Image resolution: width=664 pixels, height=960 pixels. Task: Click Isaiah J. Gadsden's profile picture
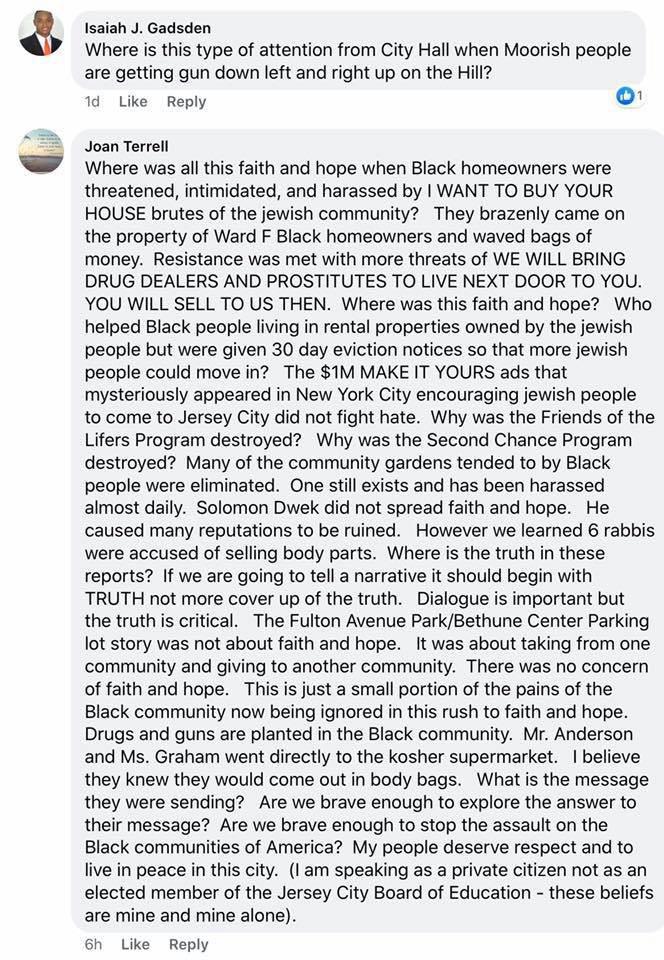point(41,35)
